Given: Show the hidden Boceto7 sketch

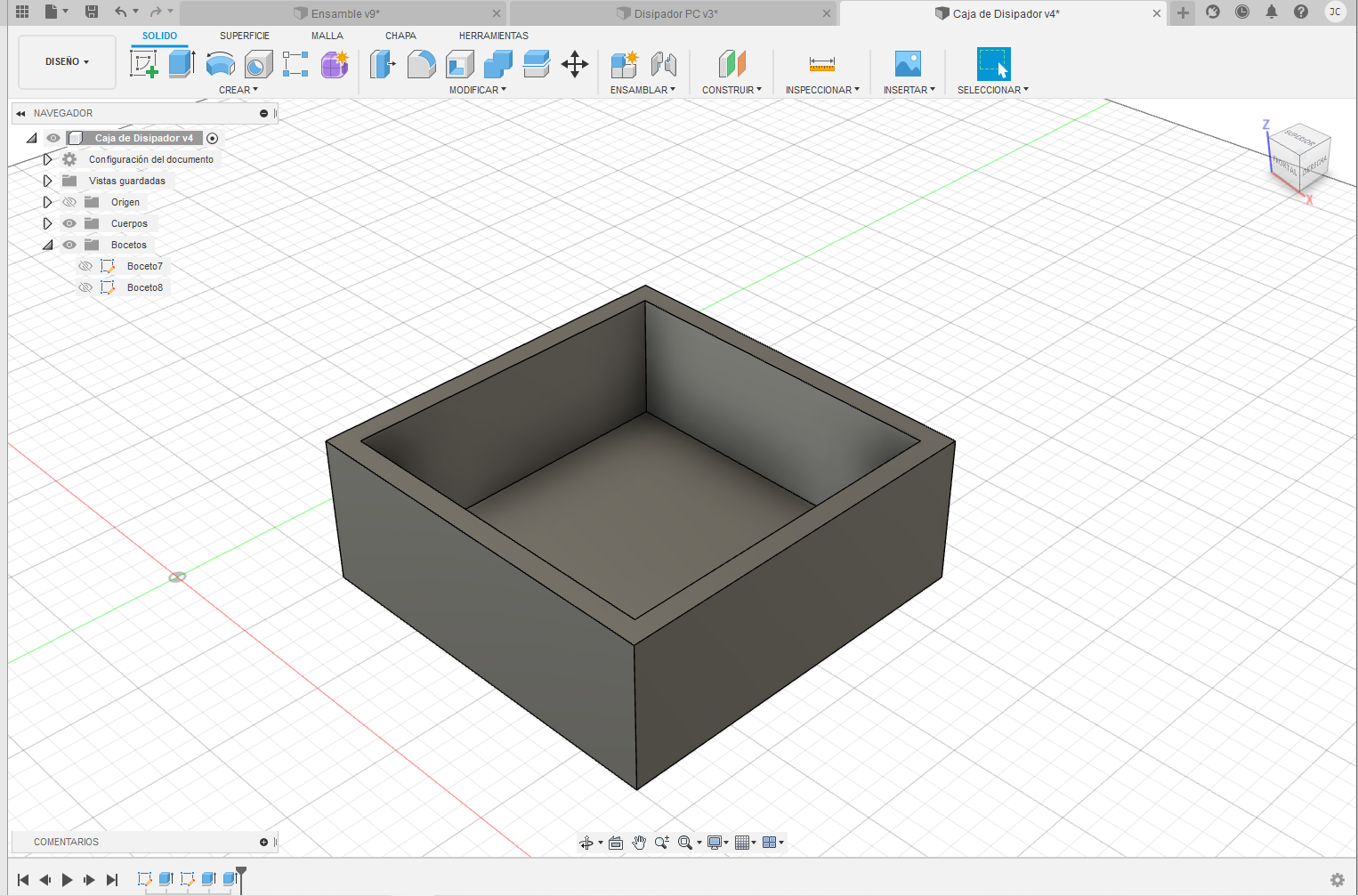Looking at the screenshot, I should (85, 266).
